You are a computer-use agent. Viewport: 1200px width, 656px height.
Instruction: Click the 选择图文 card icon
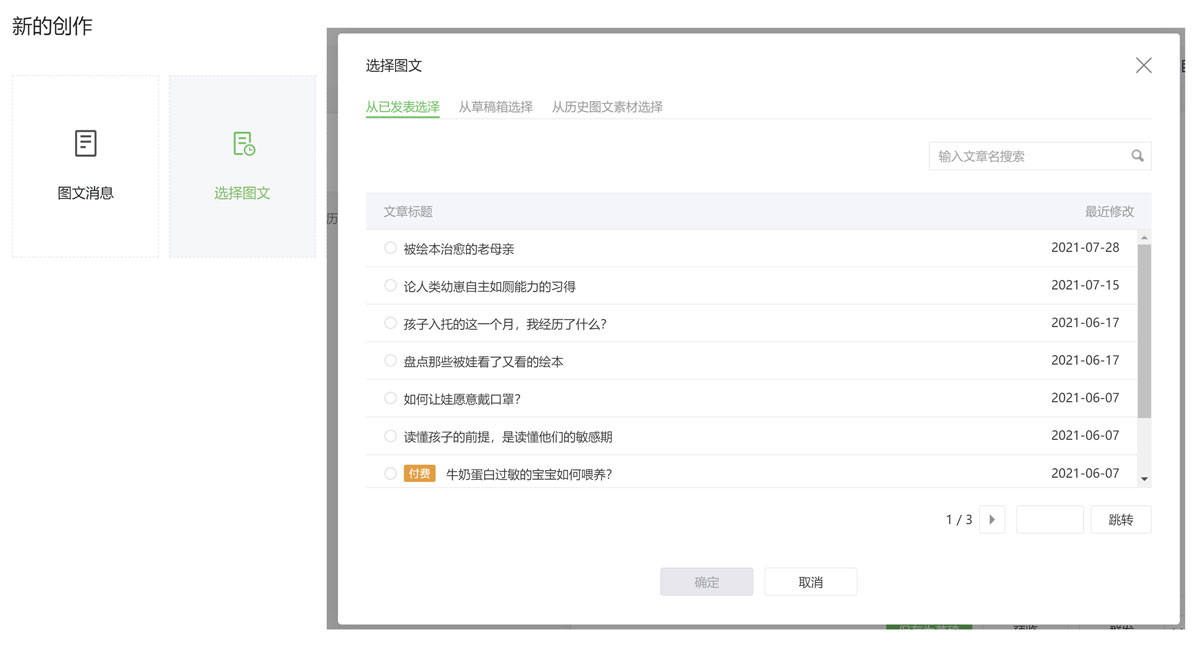click(x=242, y=143)
